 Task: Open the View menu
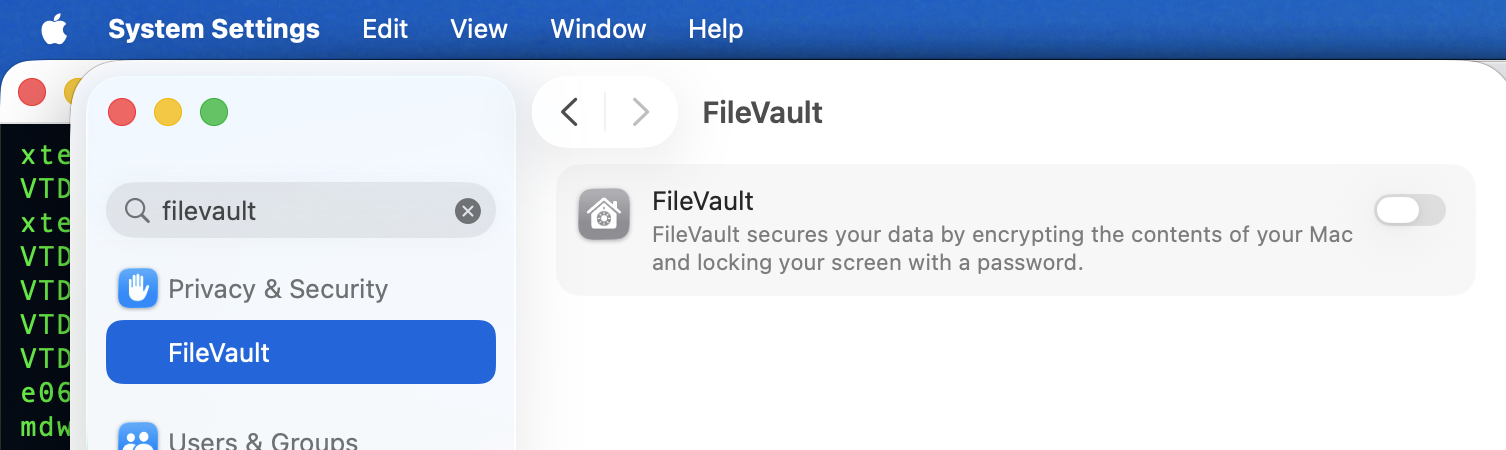click(x=479, y=29)
